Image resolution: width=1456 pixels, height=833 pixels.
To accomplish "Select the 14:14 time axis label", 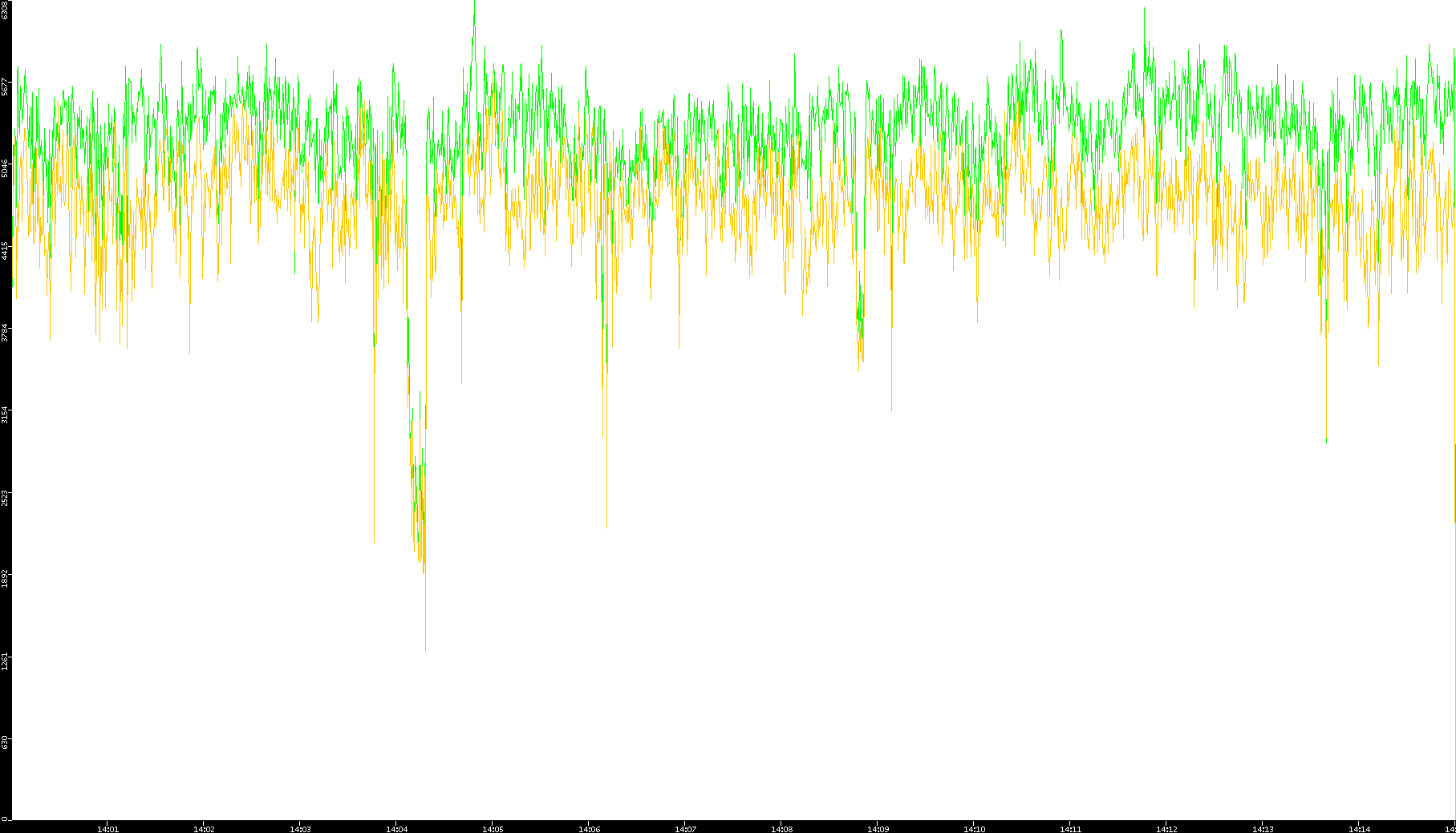I will 1359,829.
